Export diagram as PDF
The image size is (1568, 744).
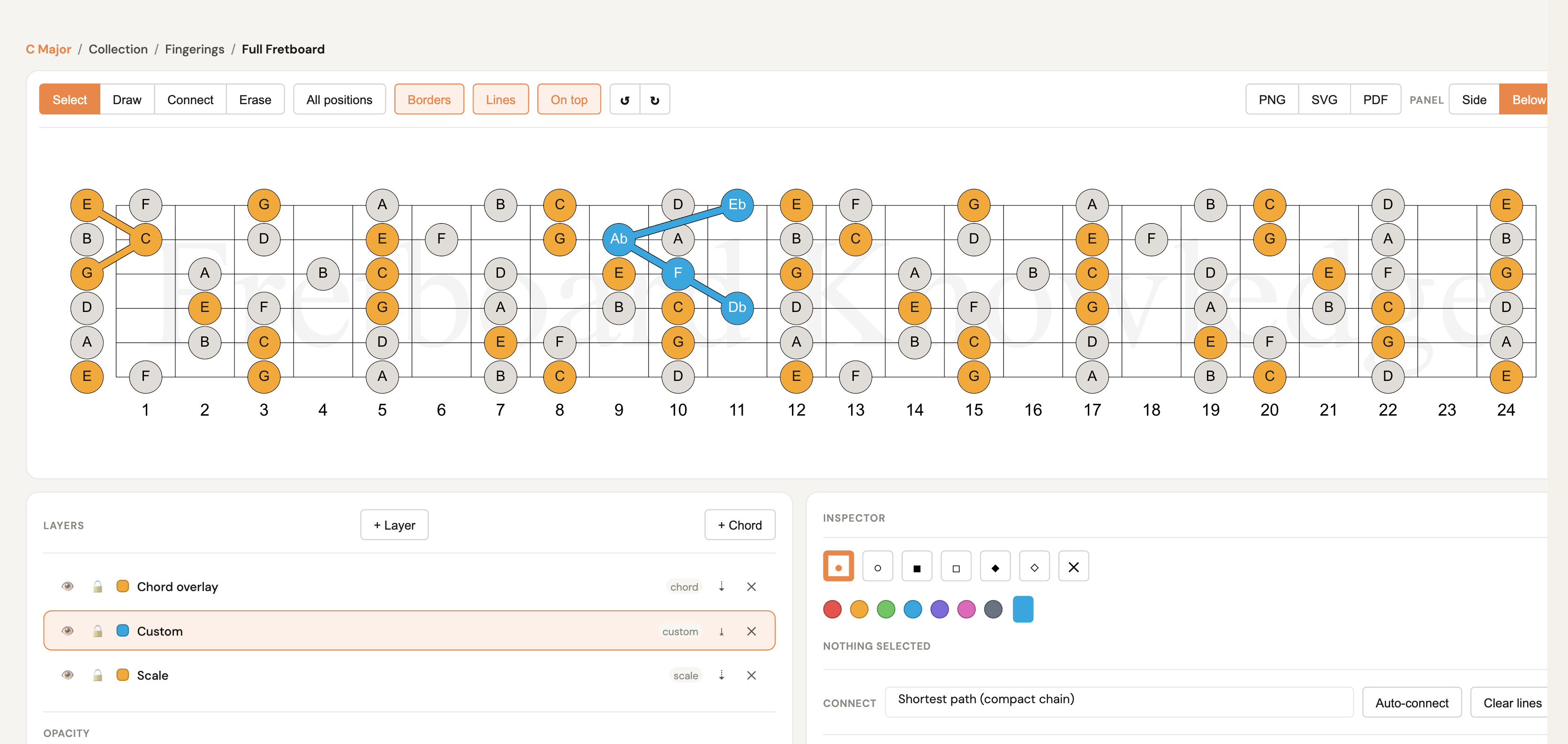[1375, 100]
